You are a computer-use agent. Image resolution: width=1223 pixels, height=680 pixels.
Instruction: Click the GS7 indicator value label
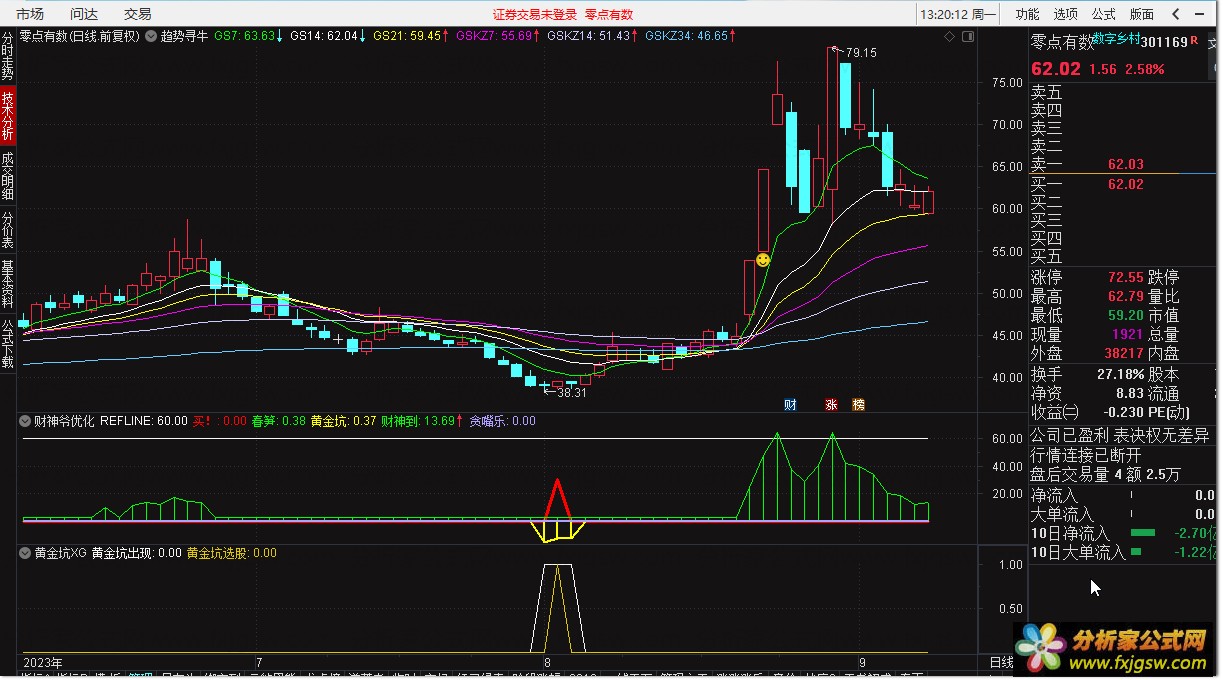coord(250,36)
